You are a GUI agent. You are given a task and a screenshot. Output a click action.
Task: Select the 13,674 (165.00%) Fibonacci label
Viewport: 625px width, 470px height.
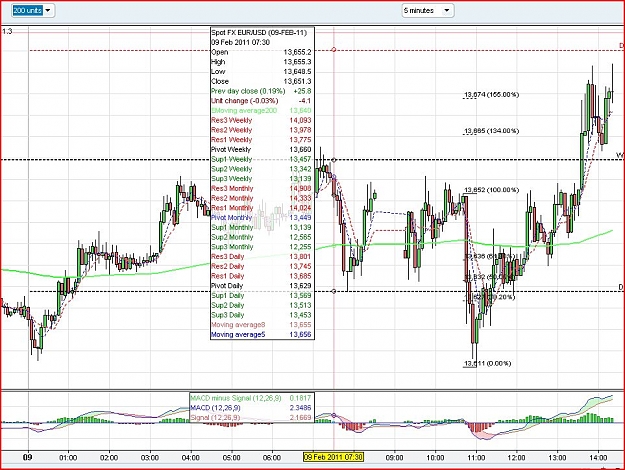point(491,94)
